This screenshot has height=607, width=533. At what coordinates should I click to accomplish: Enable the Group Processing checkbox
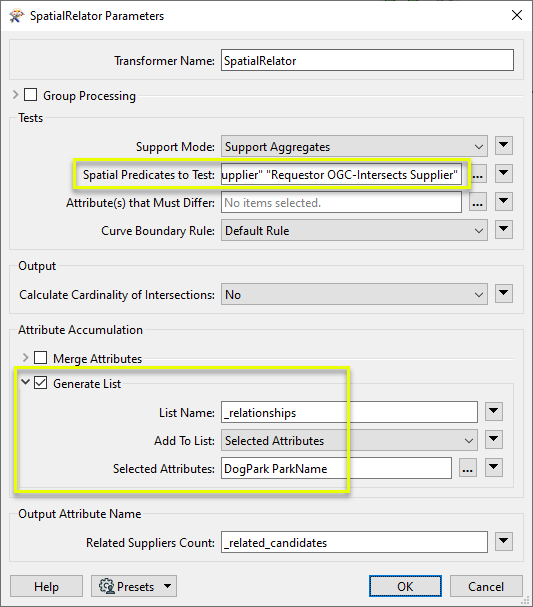coord(31,95)
